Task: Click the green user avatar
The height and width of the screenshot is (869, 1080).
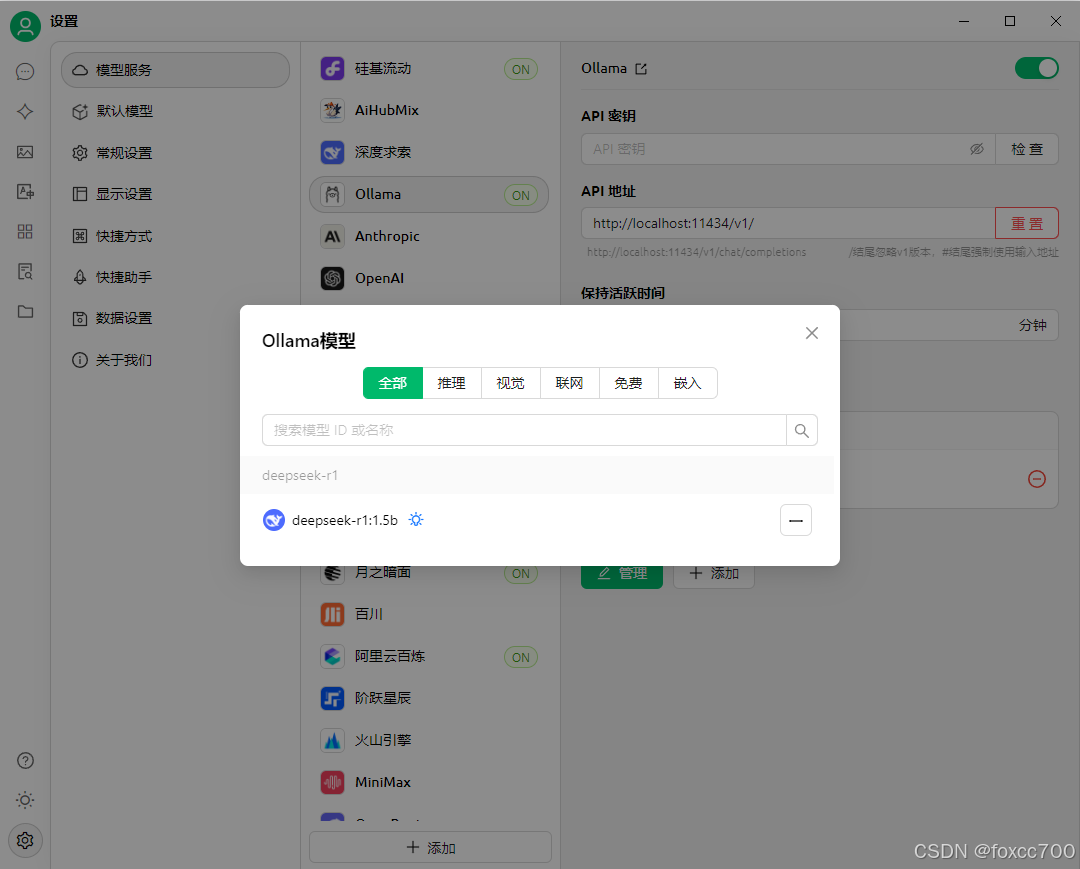Action: click(25, 26)
